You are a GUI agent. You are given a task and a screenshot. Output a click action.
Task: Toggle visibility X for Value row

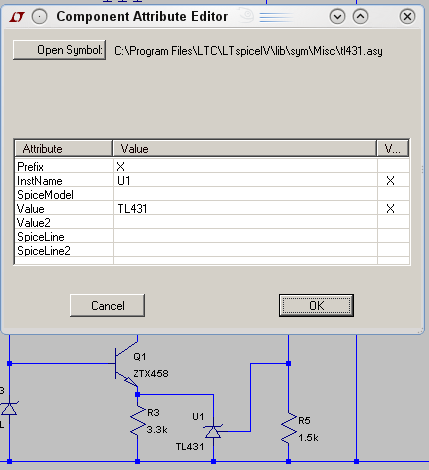click(x=390, y=209)
